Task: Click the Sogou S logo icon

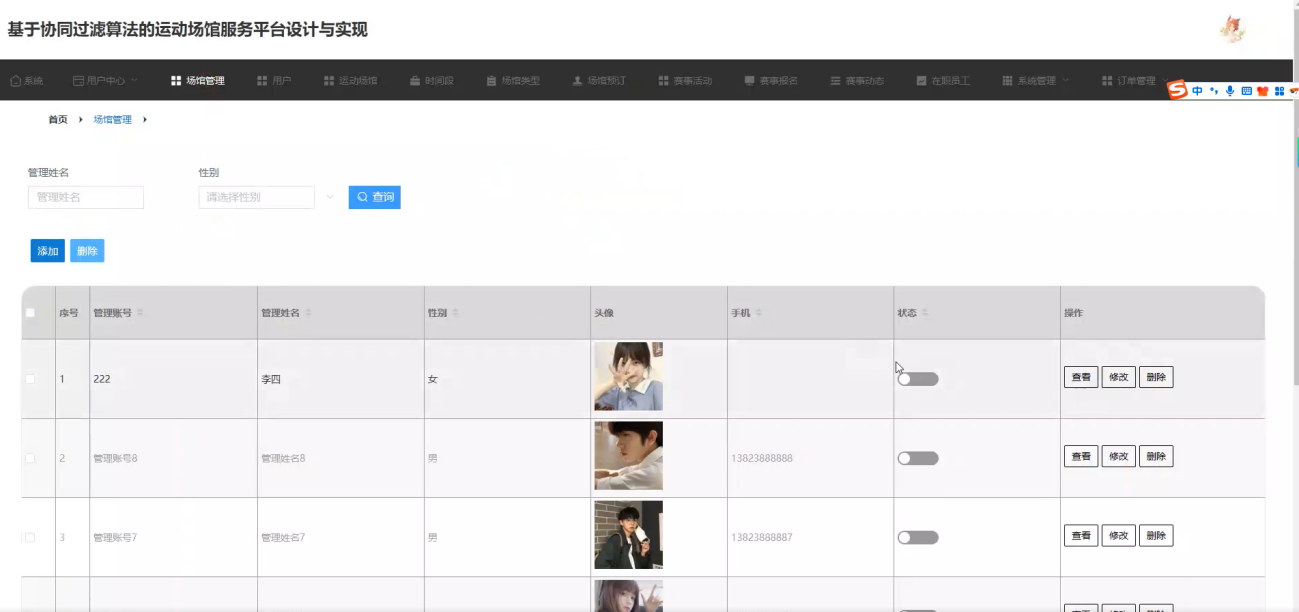Action: [x=1178, y=91]
